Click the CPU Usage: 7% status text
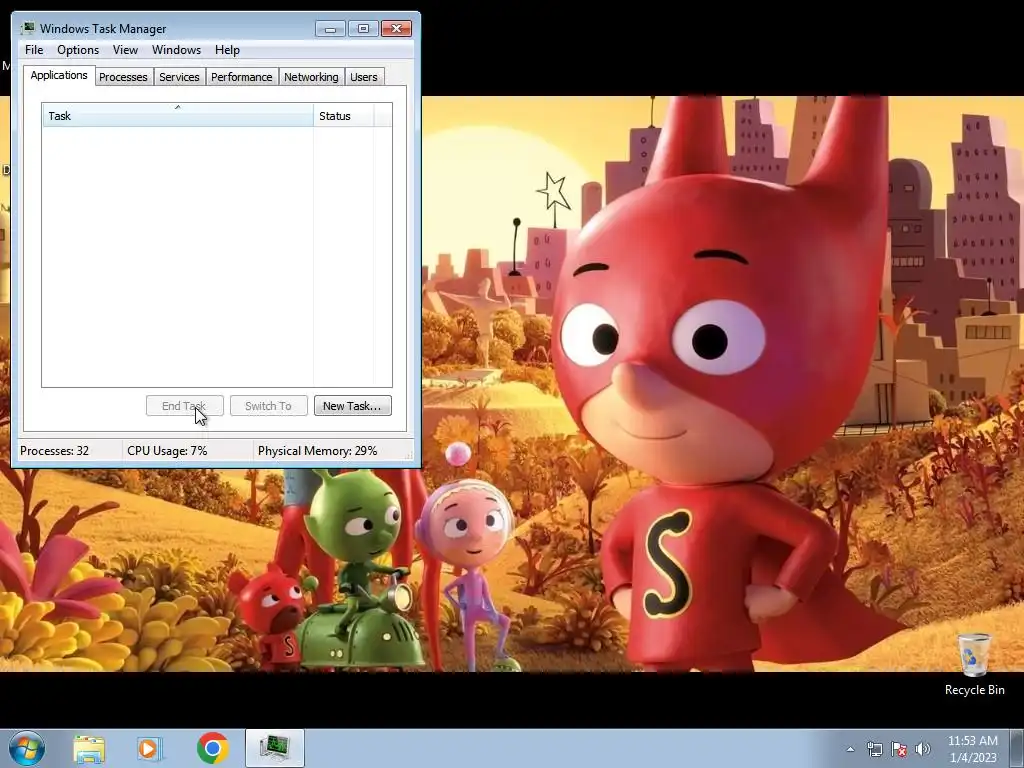 click(x=167, y=451)
